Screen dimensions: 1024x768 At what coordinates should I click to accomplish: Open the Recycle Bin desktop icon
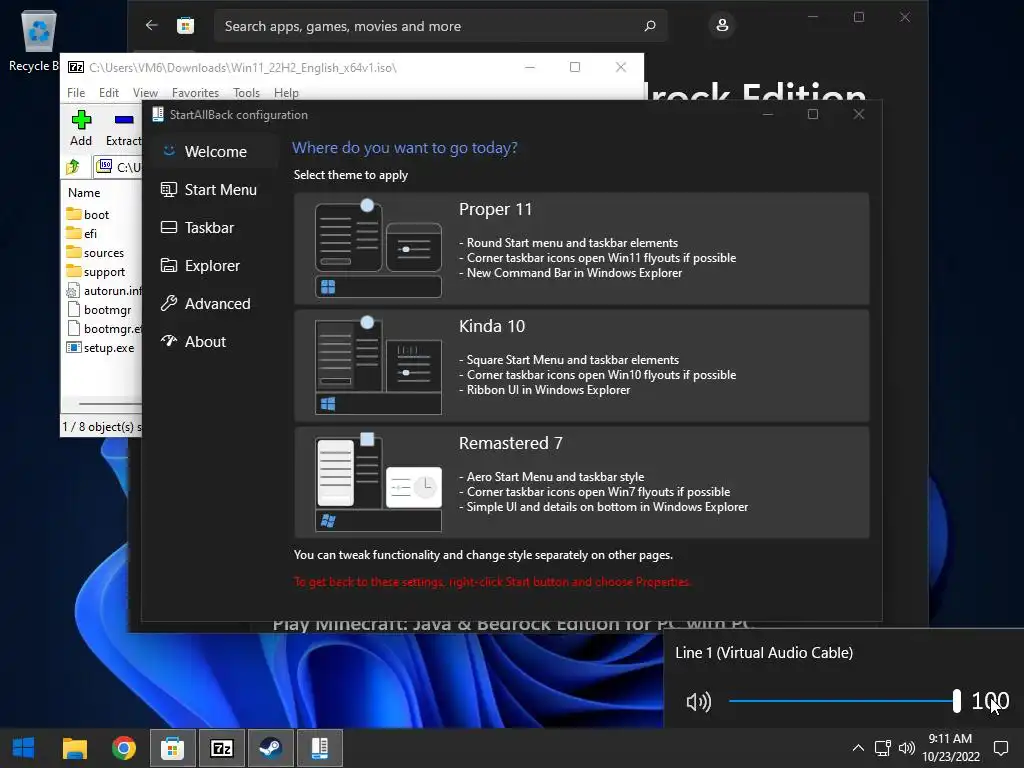point(37,40)
